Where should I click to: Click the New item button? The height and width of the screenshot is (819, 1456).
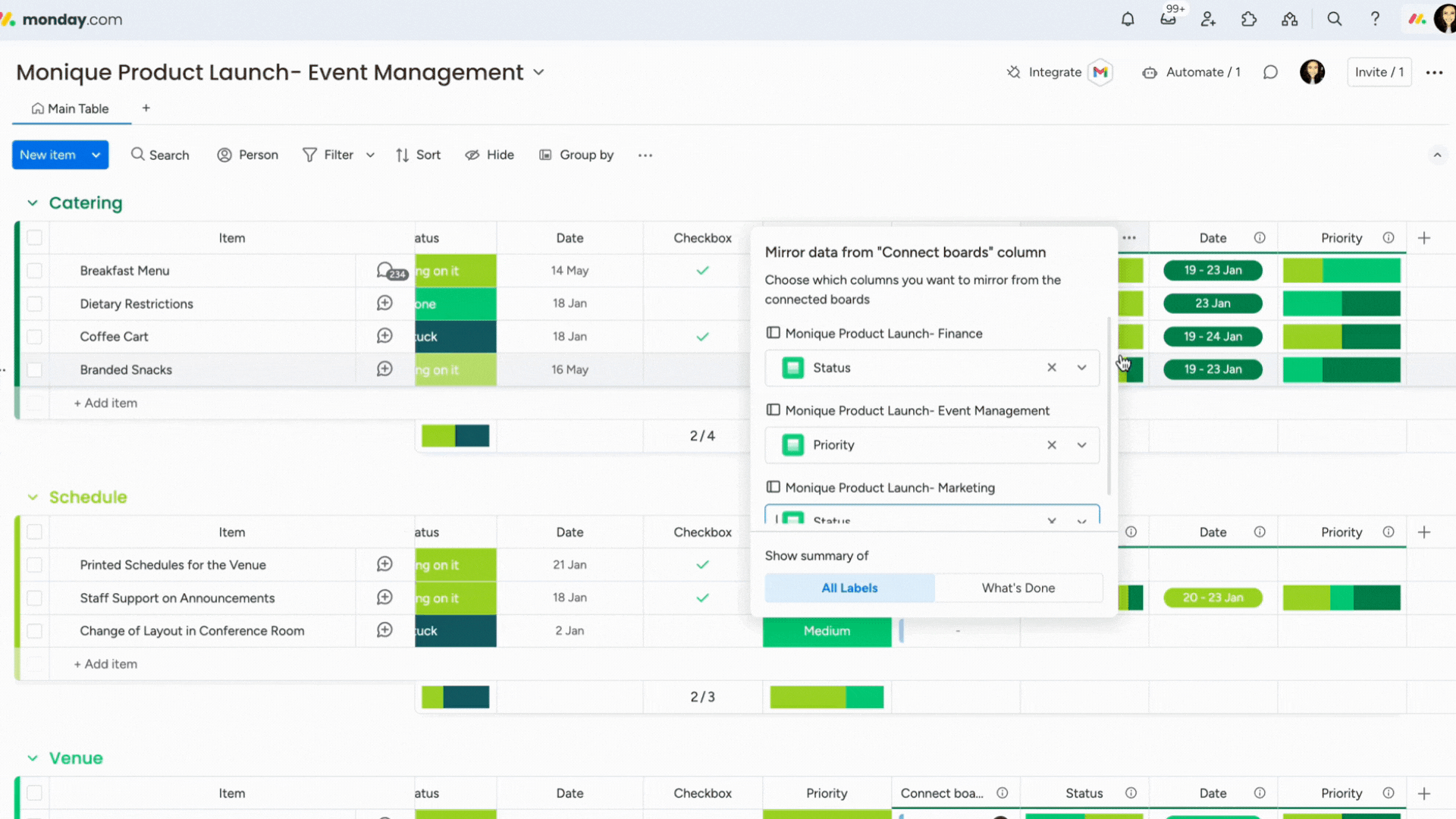click(48, 155)
